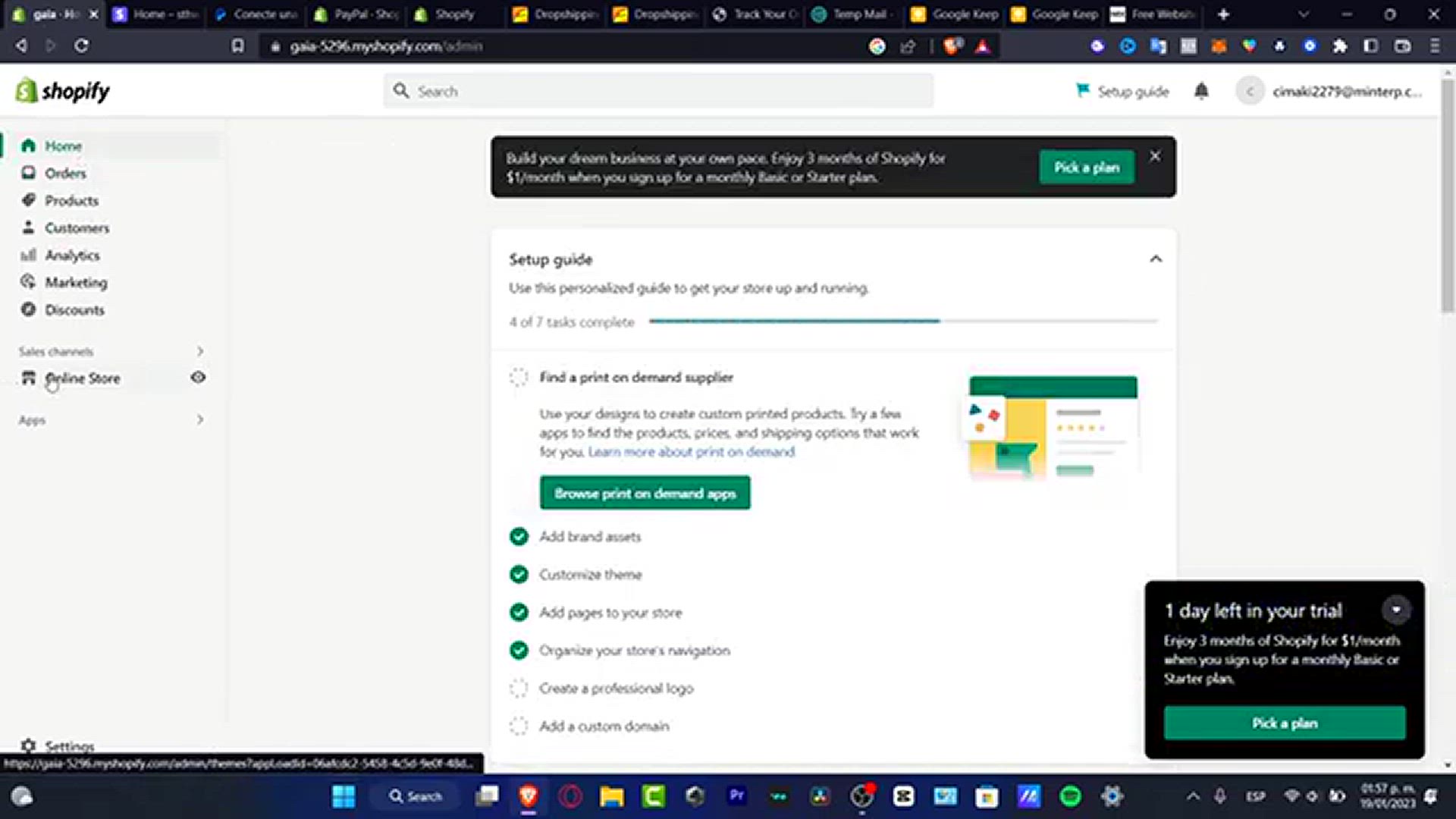Open the Orders section
The image size is (1456, 819).
pyautogui.click(x=64, y=173)
